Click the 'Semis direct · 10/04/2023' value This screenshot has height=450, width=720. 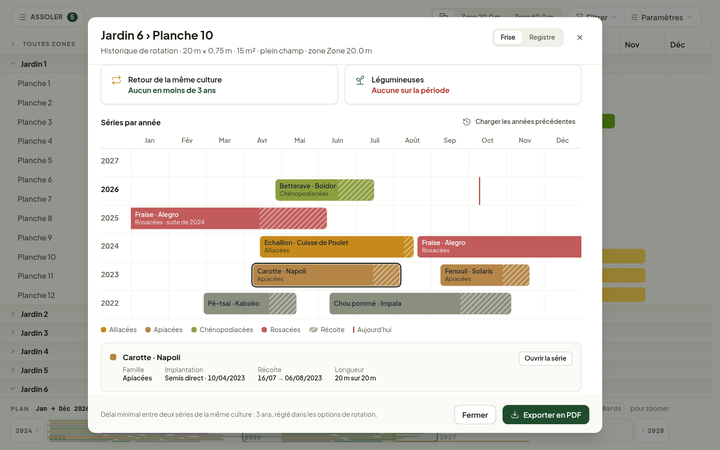coord(205,378)
